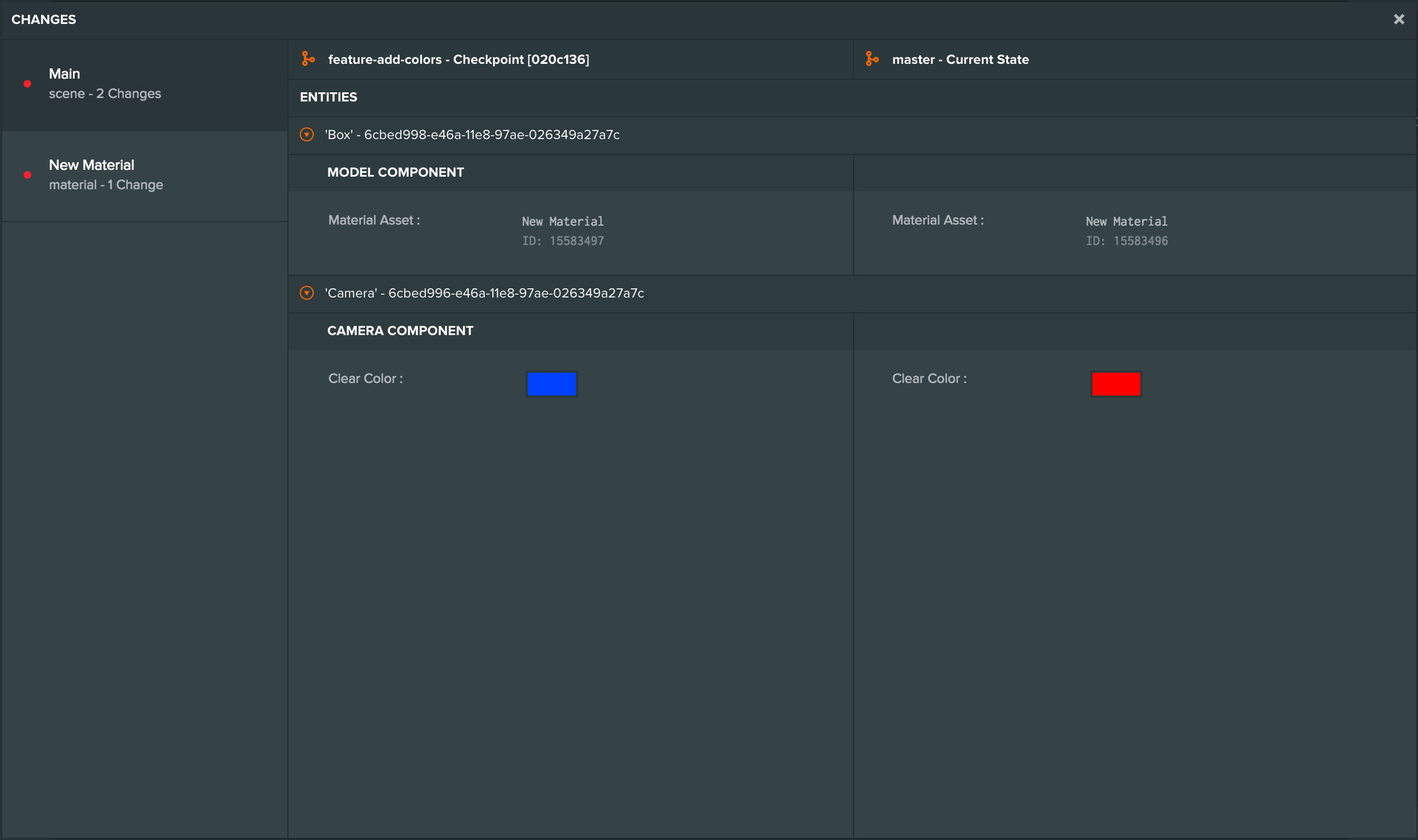
Task: Click the CHANGES dialog title
Action: [x=44, y=19]
